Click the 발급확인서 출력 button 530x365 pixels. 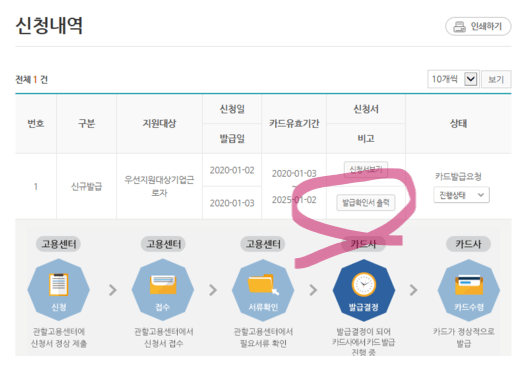click(366, 203)
